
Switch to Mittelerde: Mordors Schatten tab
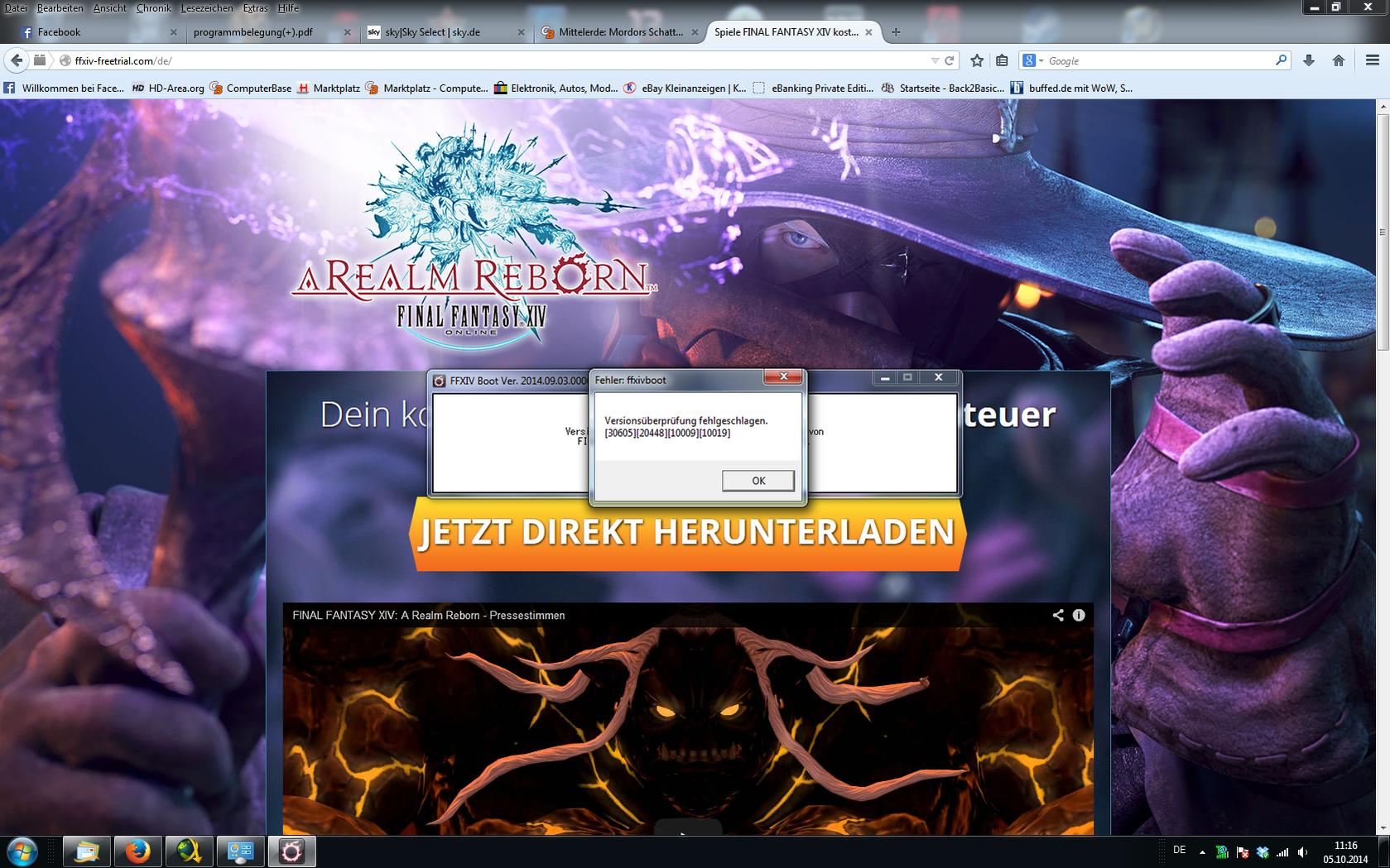(621, 32)
